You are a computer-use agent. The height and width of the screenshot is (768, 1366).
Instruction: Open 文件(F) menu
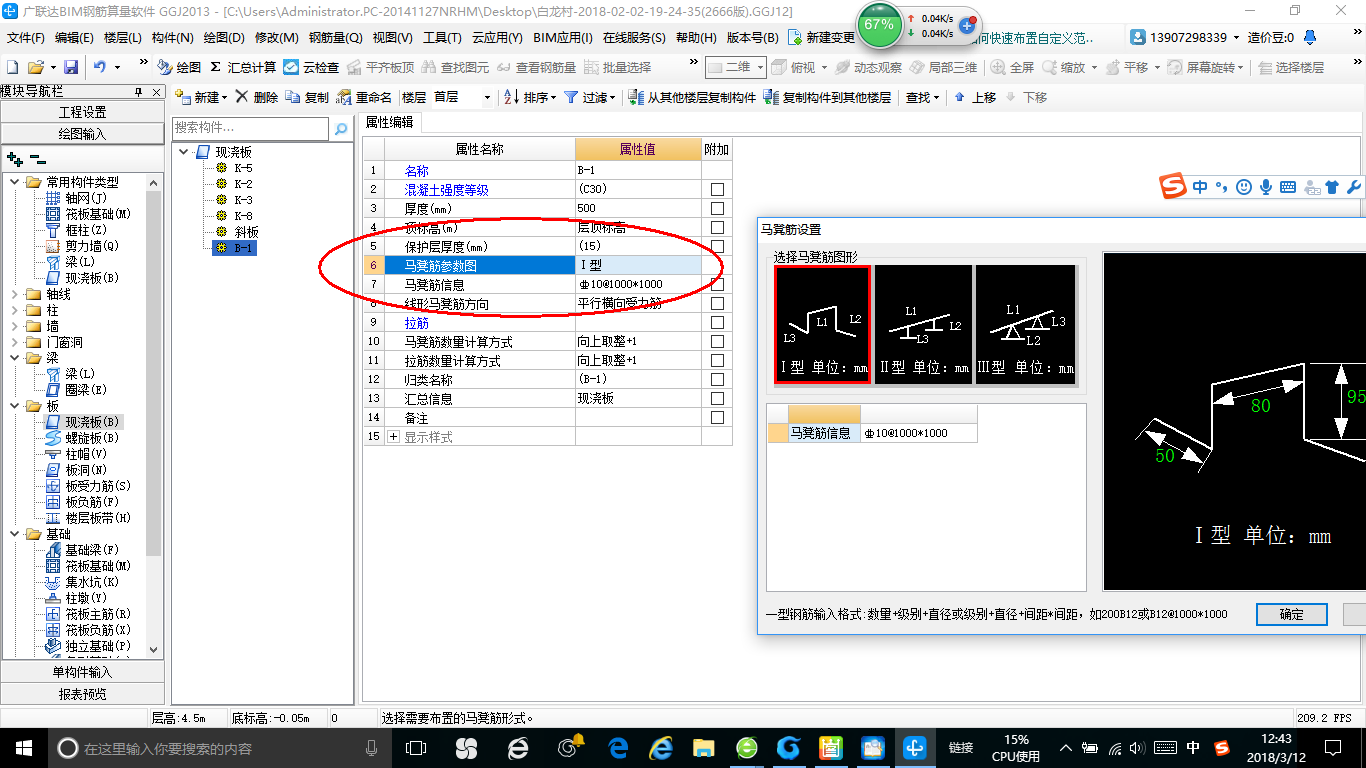(26, 38)
